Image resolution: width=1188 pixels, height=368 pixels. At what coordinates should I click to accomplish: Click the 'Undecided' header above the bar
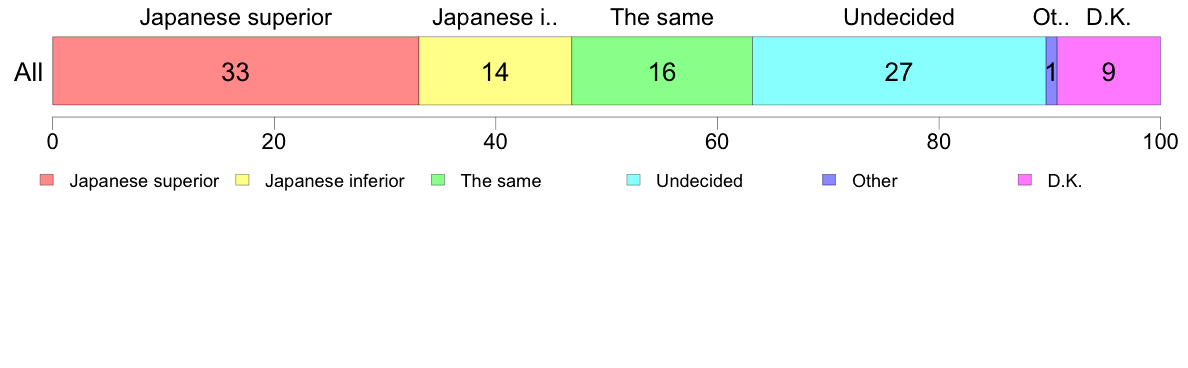pyautogui.click(x=899, y=18)
